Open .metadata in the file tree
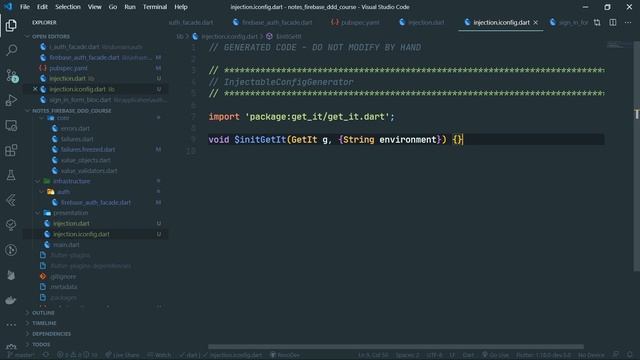 tap(64, 287)
